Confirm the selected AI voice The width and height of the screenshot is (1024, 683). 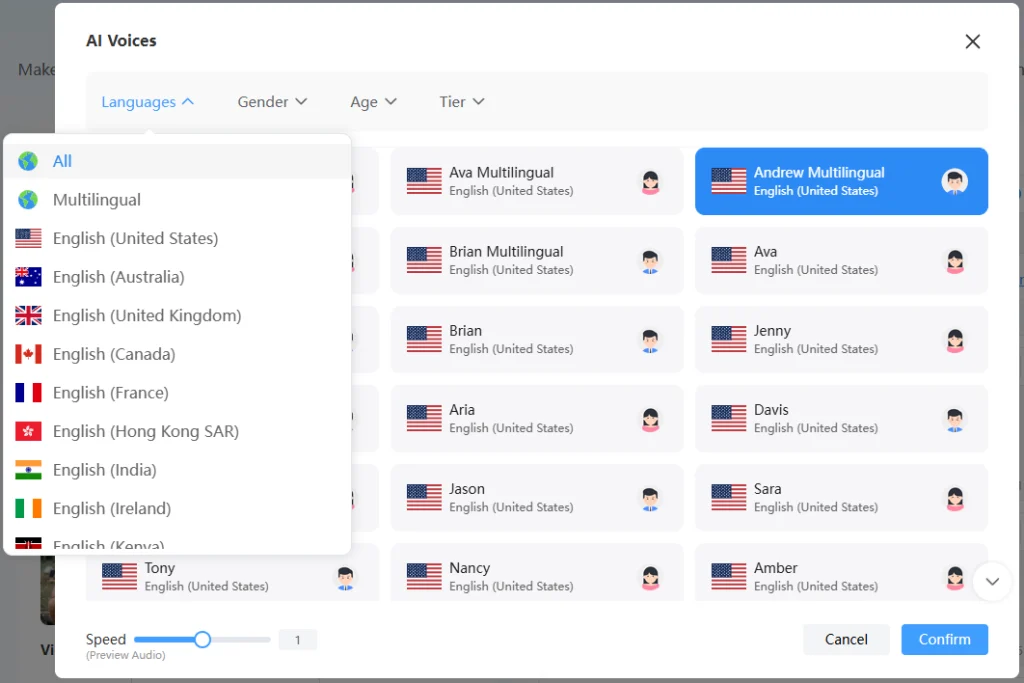click(944, 640)
